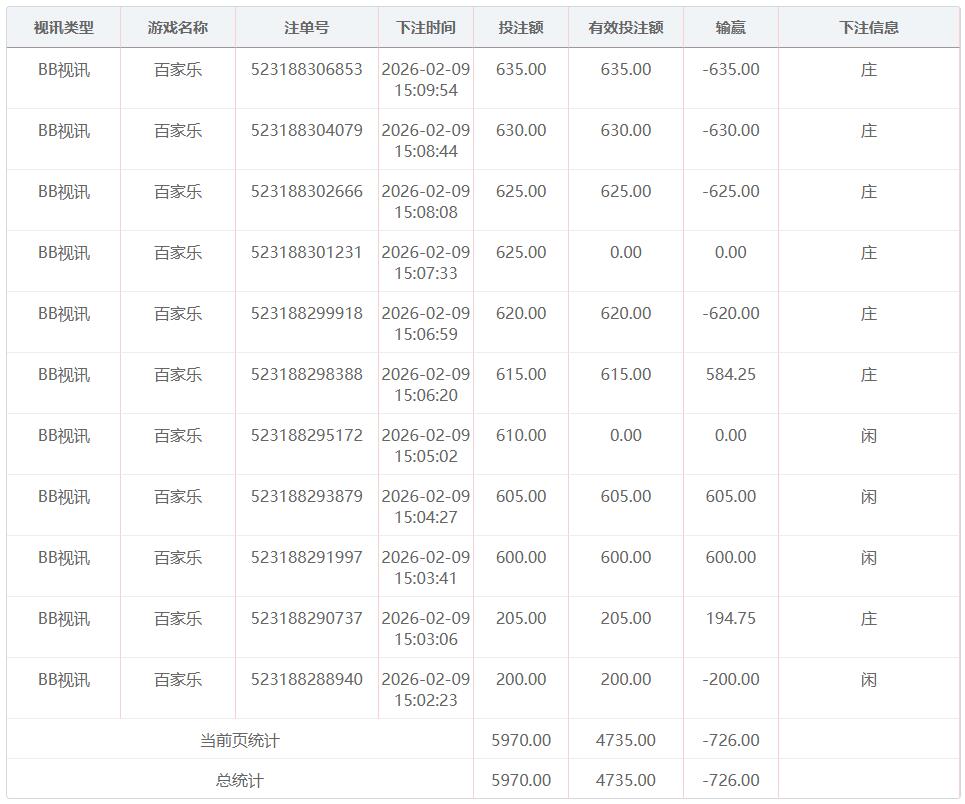Click the 当前页统计 row label
Viewport: 965px width, 804px height.
coord(240,741)
